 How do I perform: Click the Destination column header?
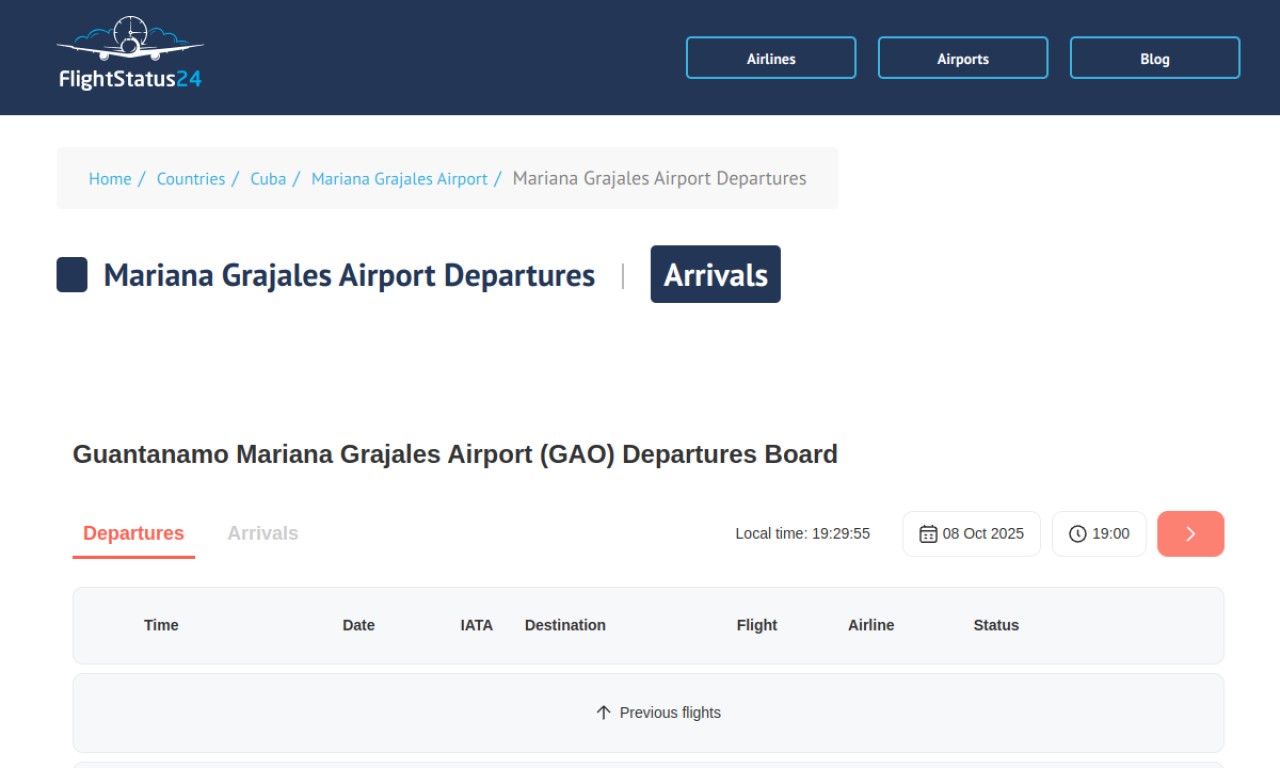point(565,625)
